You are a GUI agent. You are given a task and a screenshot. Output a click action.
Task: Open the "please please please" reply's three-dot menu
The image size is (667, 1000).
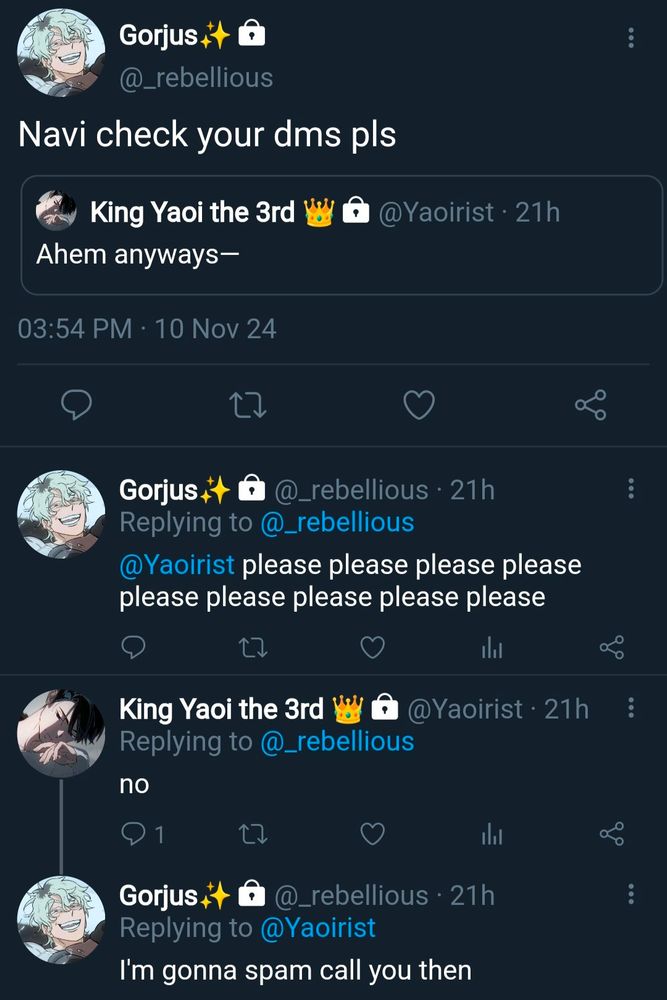pyautogui.click(x=631, y=489)
